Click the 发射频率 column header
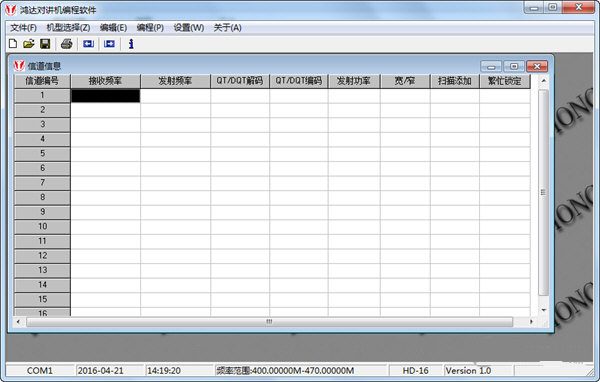This screenshot has width=600, height=382. tap(175, 81)
